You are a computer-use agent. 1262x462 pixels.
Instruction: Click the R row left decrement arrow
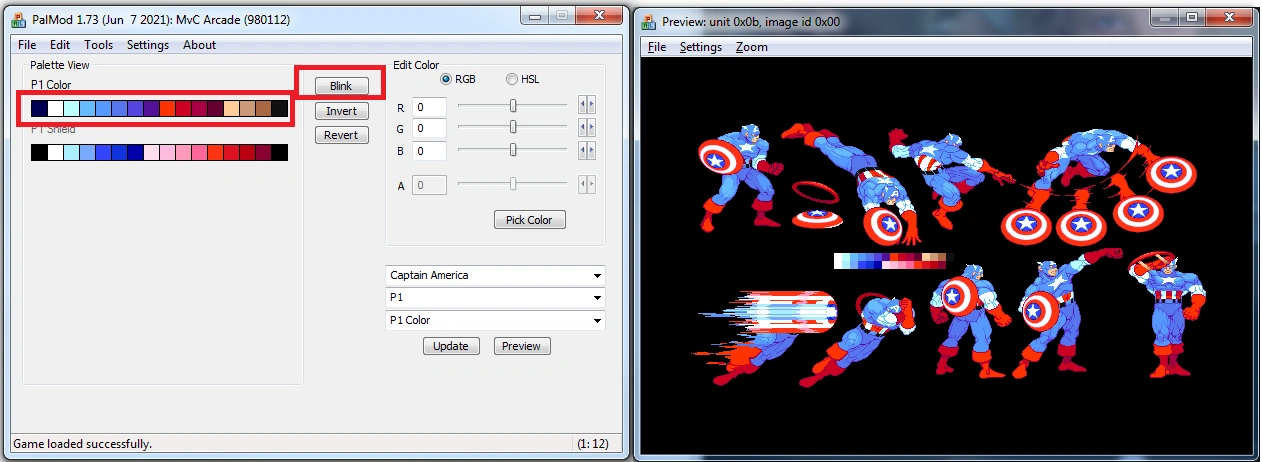[x=583, y=105]
